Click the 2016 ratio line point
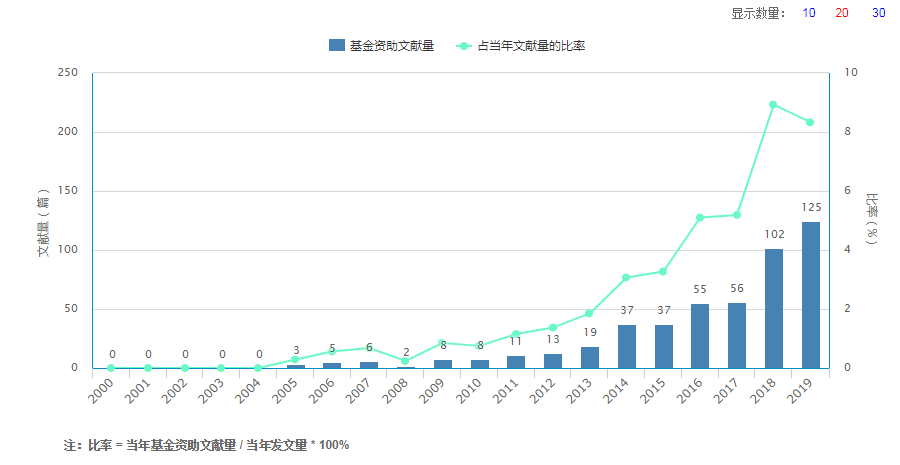 [x=700, y=218]
